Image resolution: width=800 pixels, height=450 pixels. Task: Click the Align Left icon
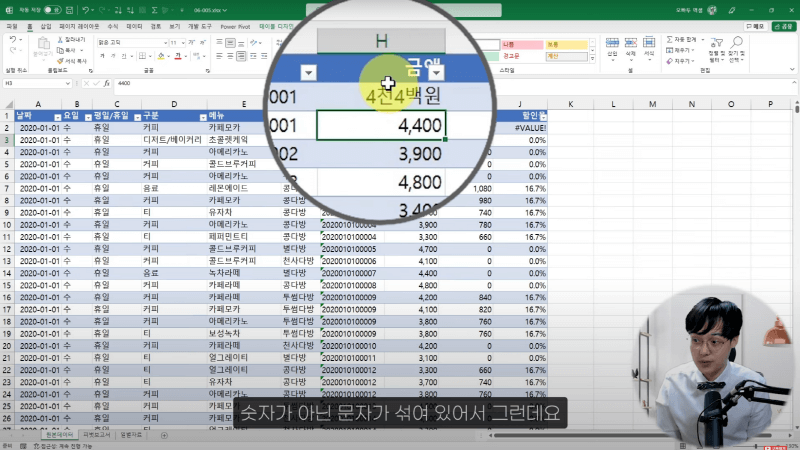(219, 56)
